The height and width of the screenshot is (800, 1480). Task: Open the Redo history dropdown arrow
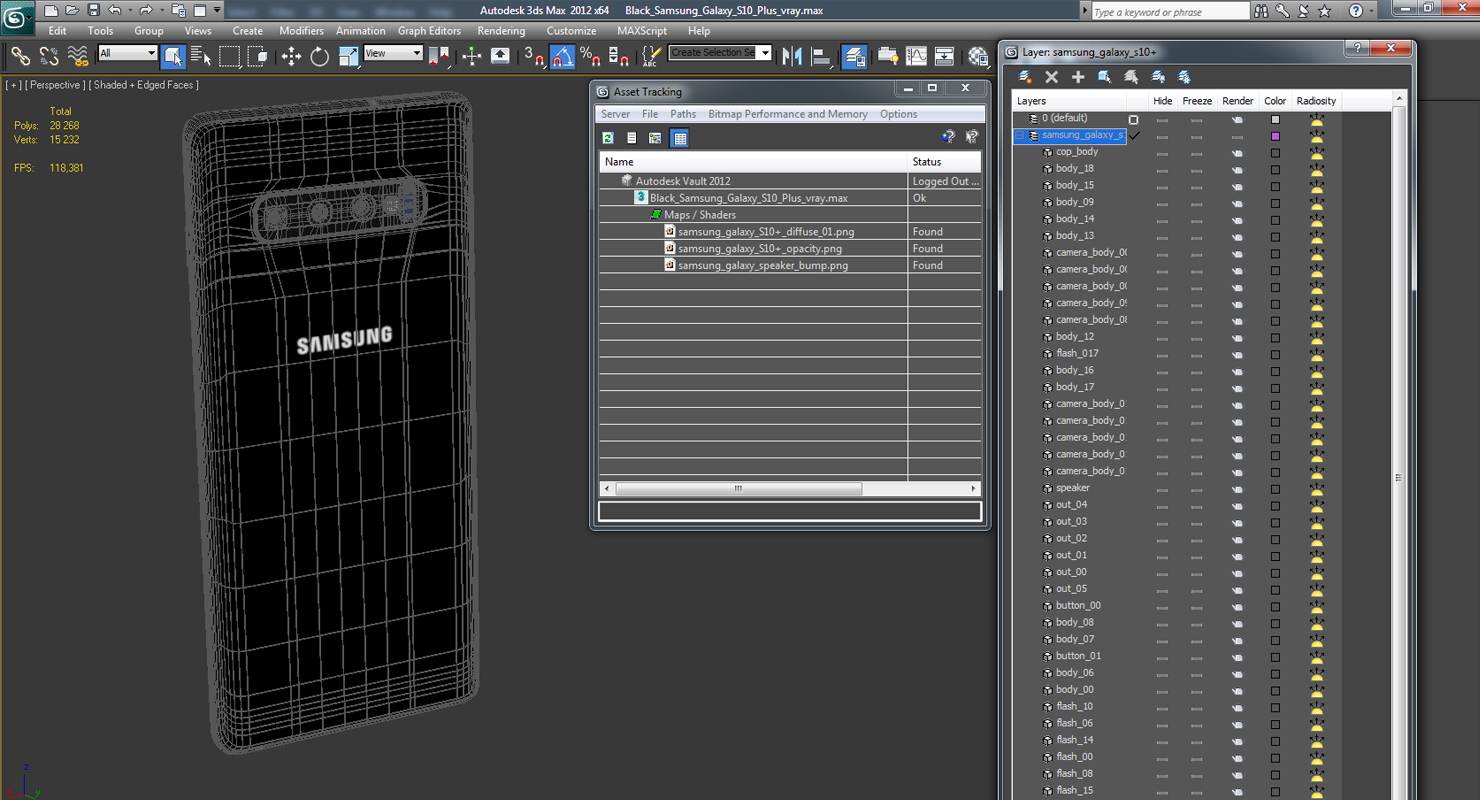[x=162, y=11]
